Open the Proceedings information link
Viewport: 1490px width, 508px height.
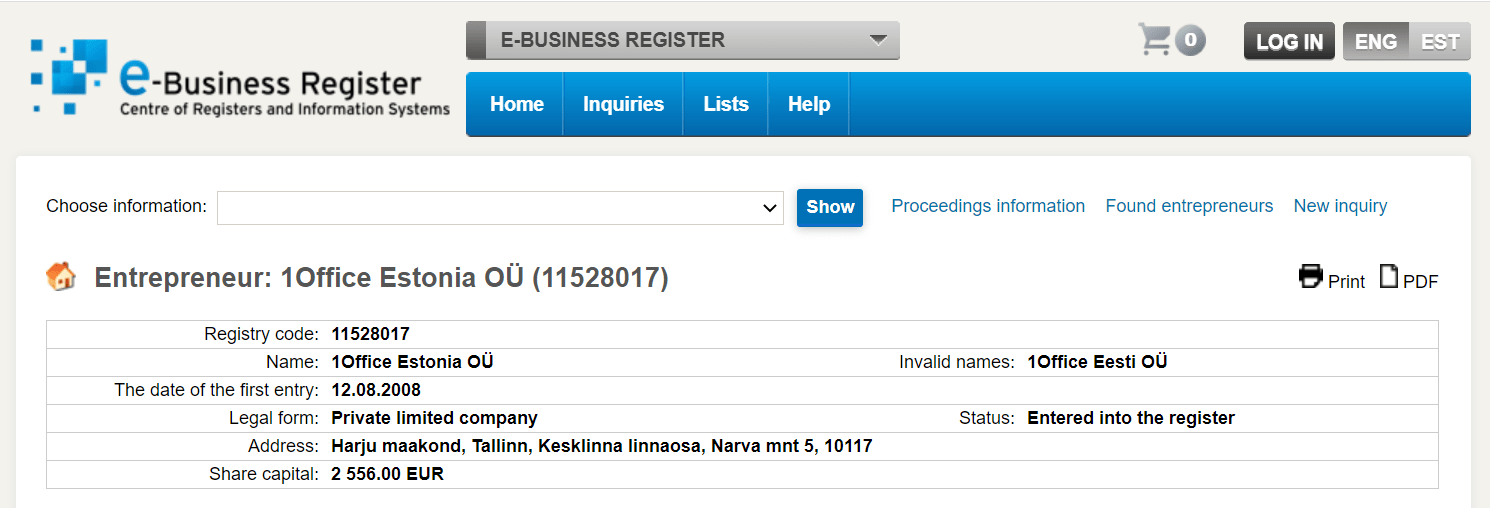(x=988, y=206)
